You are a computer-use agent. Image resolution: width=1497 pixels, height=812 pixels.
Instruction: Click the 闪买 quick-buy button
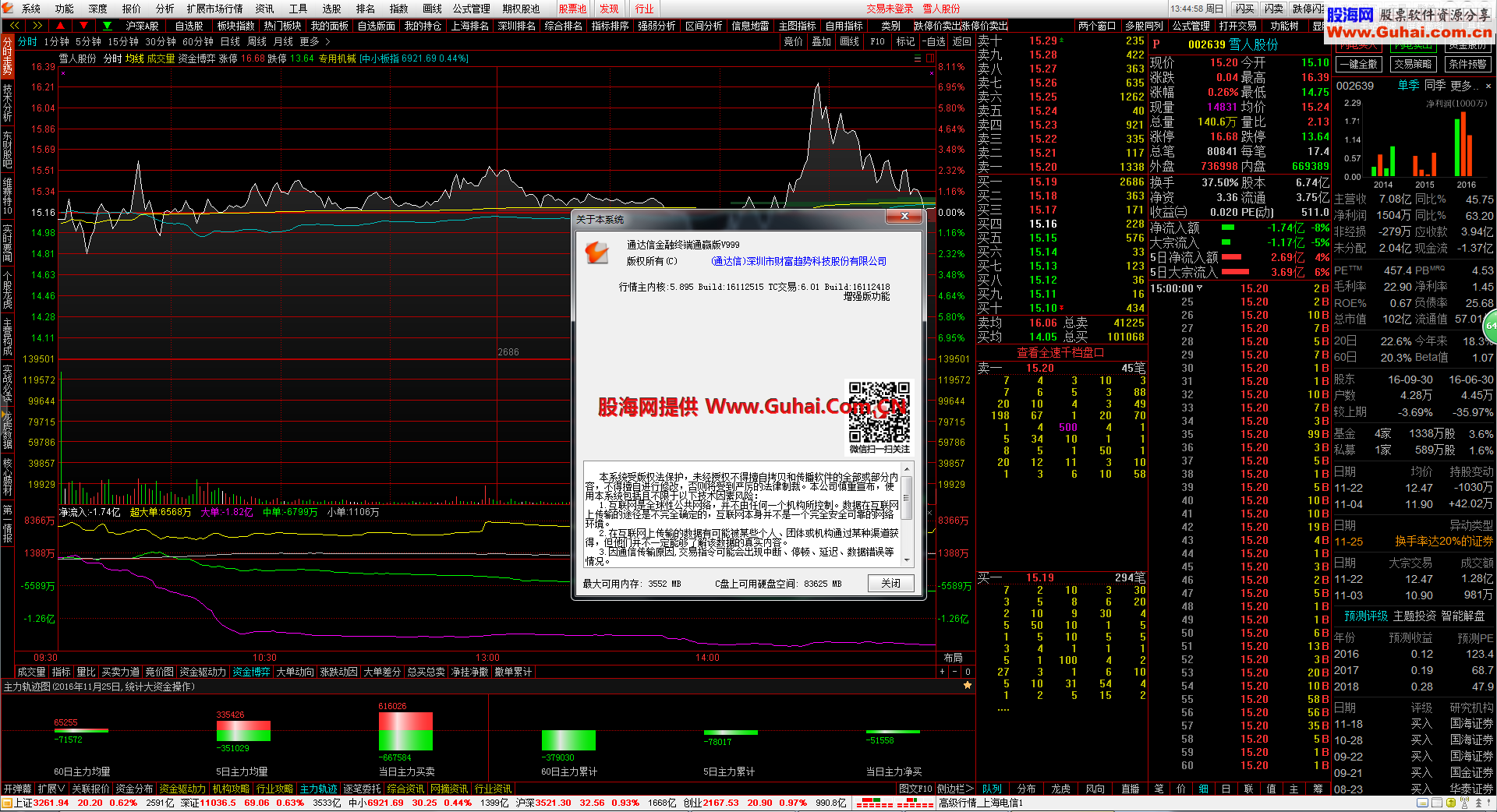click(1244, 9)
